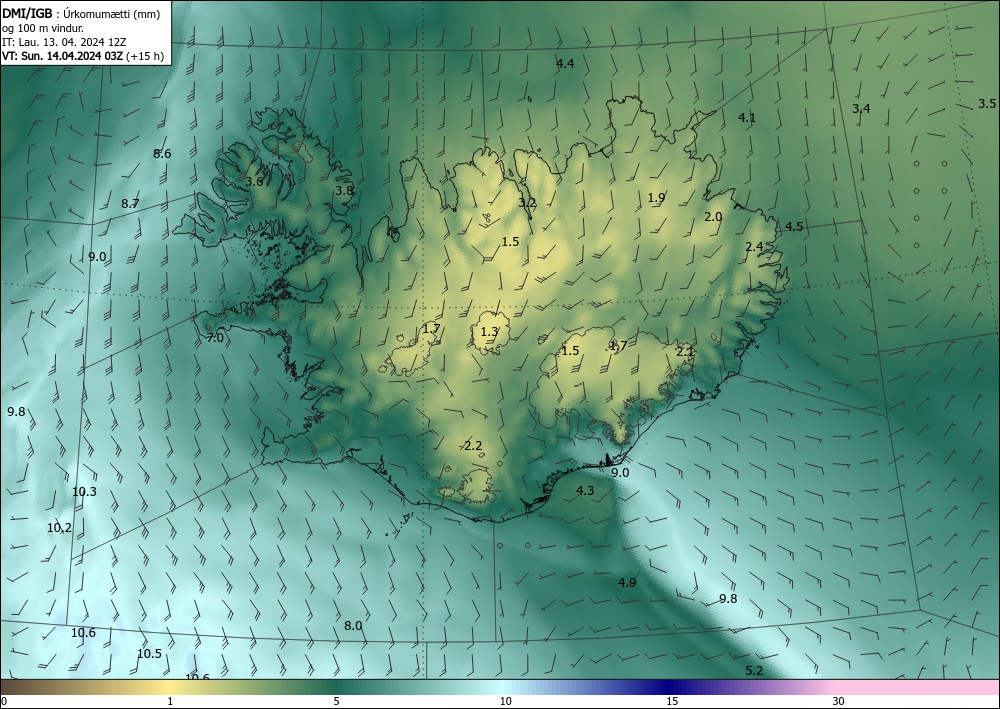Screen dimensions: 1000x709
Task: Click the color scale tick label 15
Action: point(672,702)
